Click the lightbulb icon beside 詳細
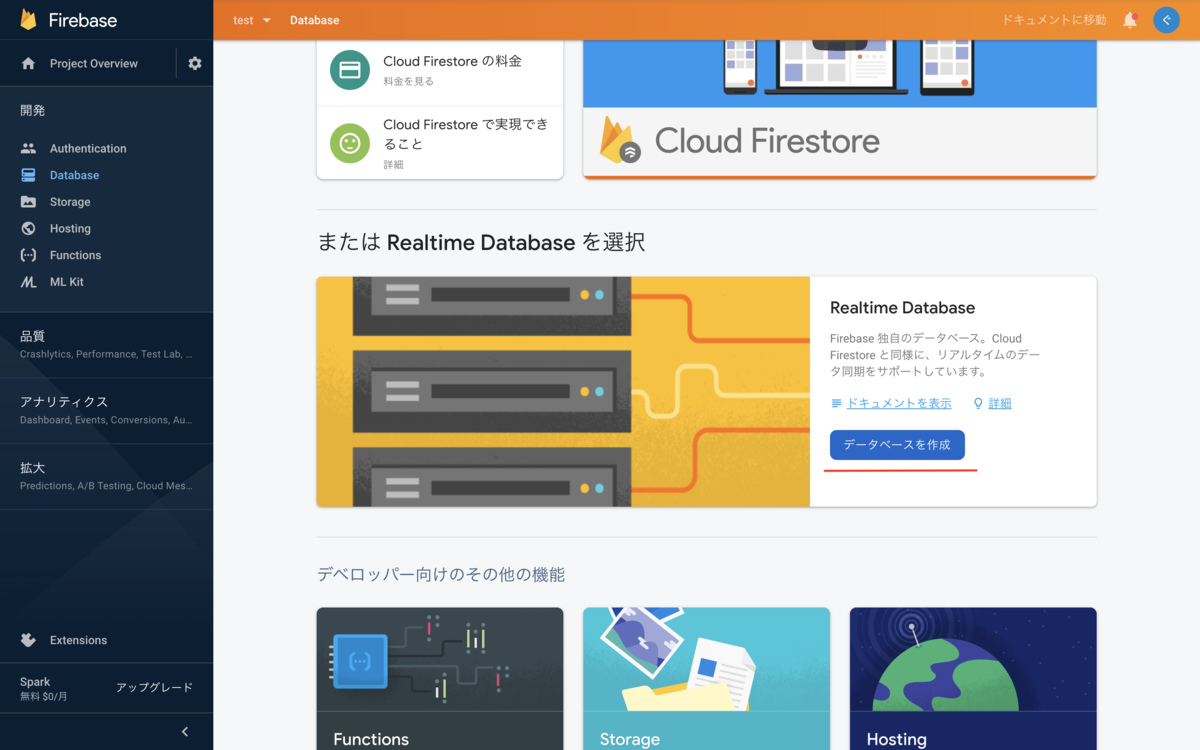The height and width of the screenshot is (750, 1200). coord(978,404)
